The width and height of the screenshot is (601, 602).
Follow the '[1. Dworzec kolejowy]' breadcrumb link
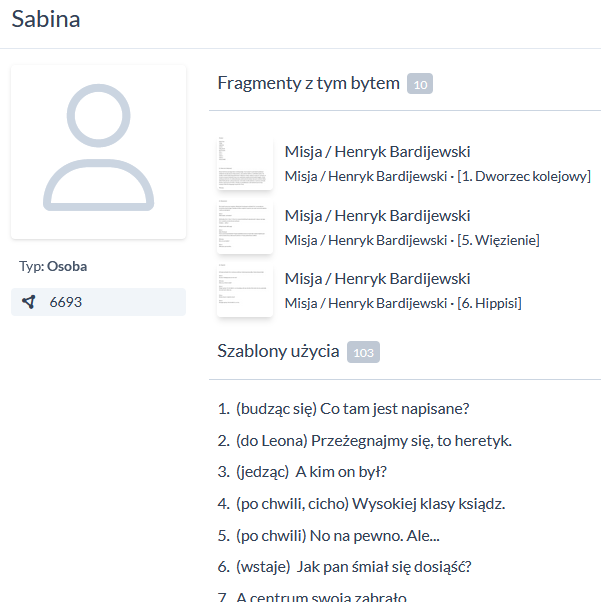(x=523, y=177)
